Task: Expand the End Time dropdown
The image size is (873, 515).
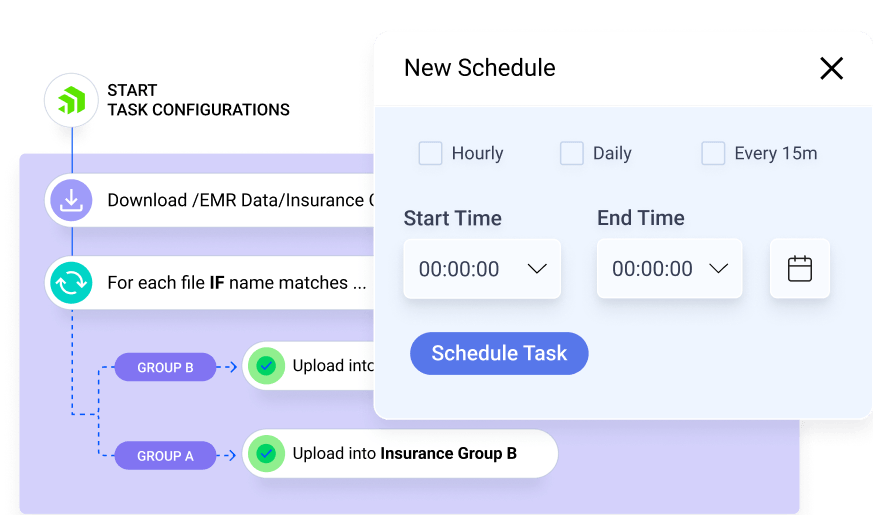Action: pos(670,269)
